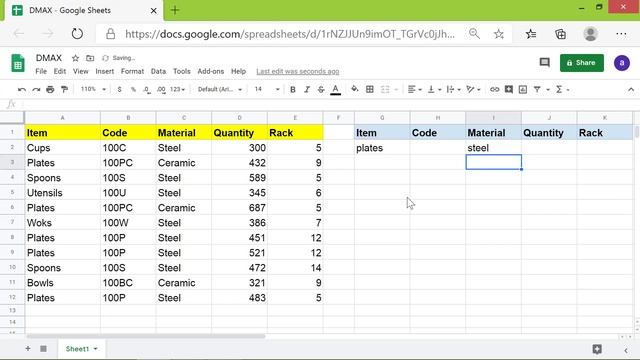Click cell containing 'steel' in column I

[493, 148]
